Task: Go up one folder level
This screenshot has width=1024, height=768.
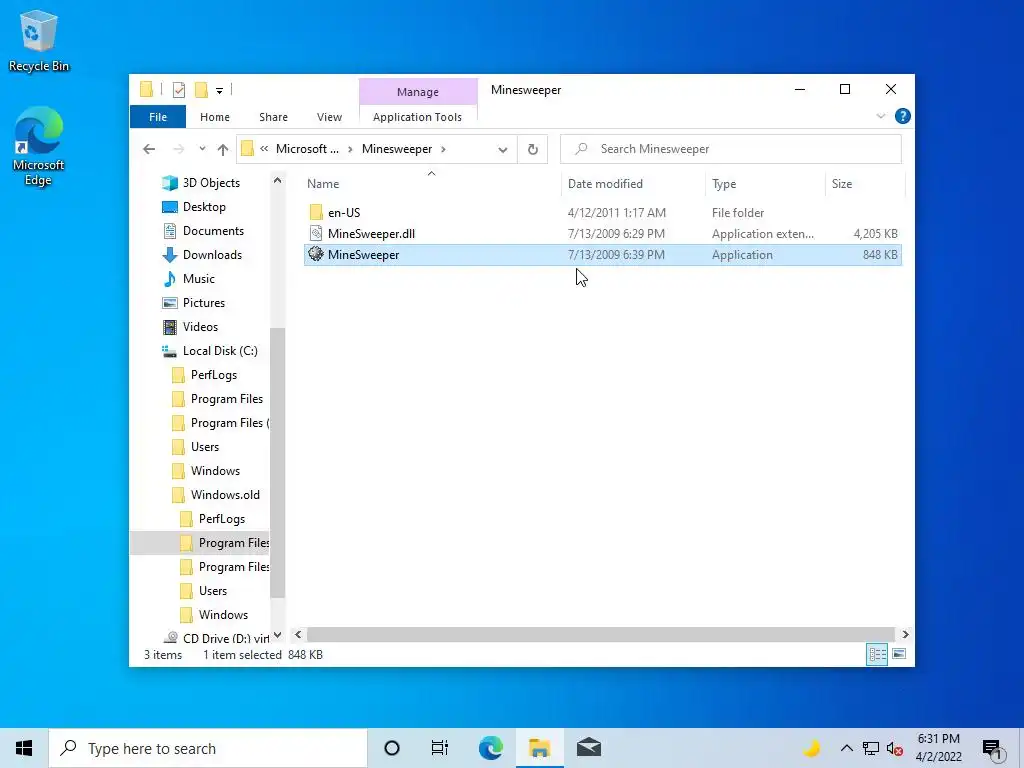Action: tap(223, 149)
